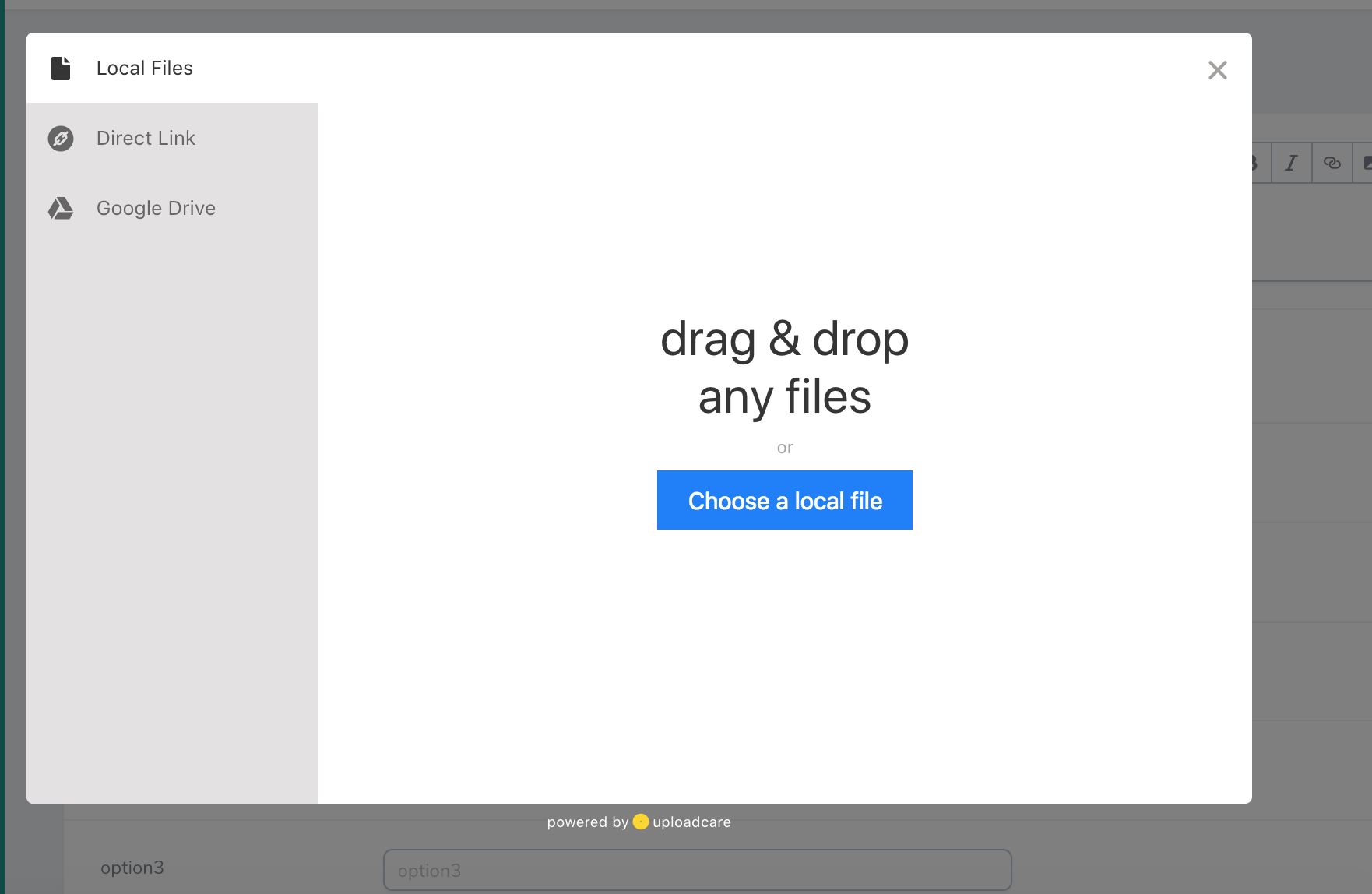The width and height of the screenshot is (1372, 894).
Task: Click the yellow uploadcare logo
Action: [x=640, y=822]
